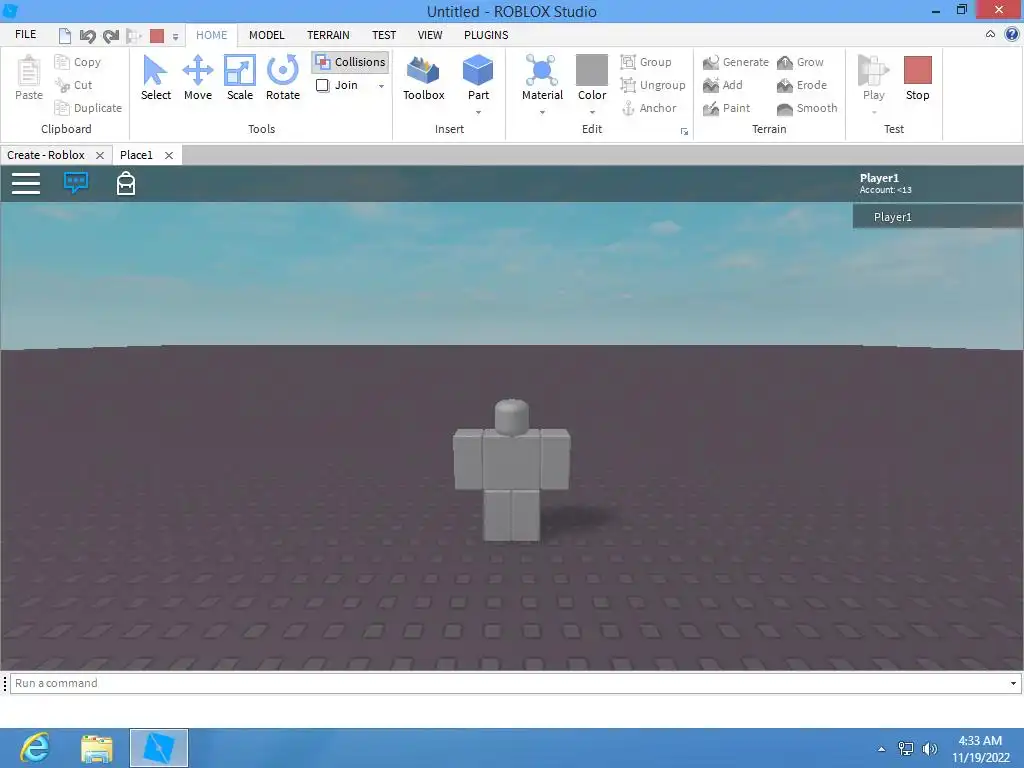Viewport: 1024px width, 768px height.
Task: Click the Copy button
Action: click(78, 62)
